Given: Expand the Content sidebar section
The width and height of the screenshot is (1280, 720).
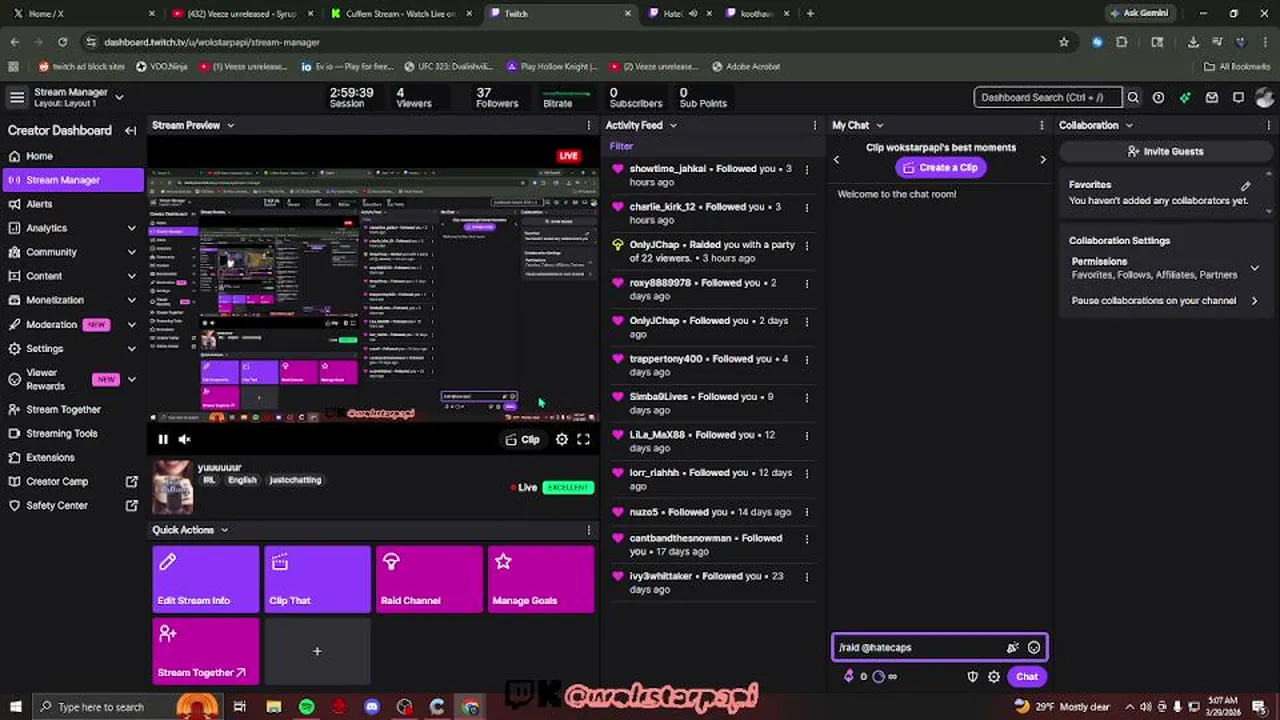Looking at the screenshot, I should pos(131,276).
